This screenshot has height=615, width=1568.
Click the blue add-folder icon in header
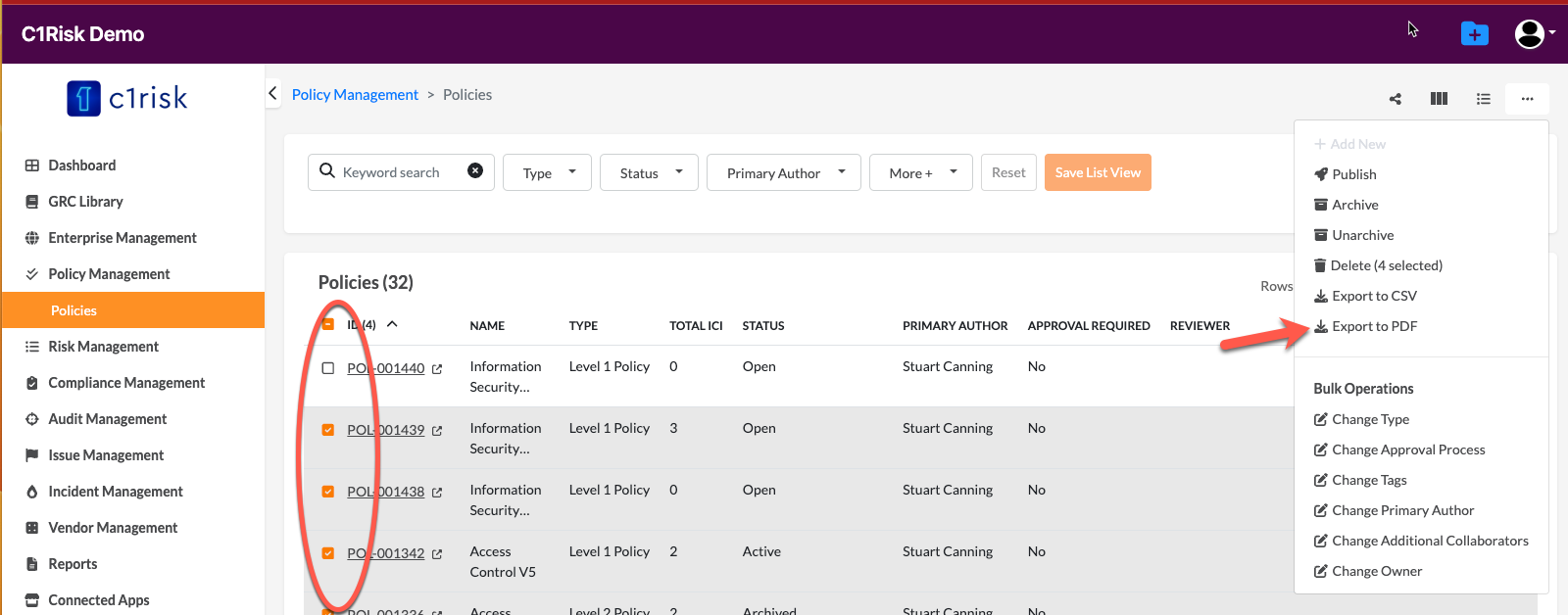point(1474,34)
